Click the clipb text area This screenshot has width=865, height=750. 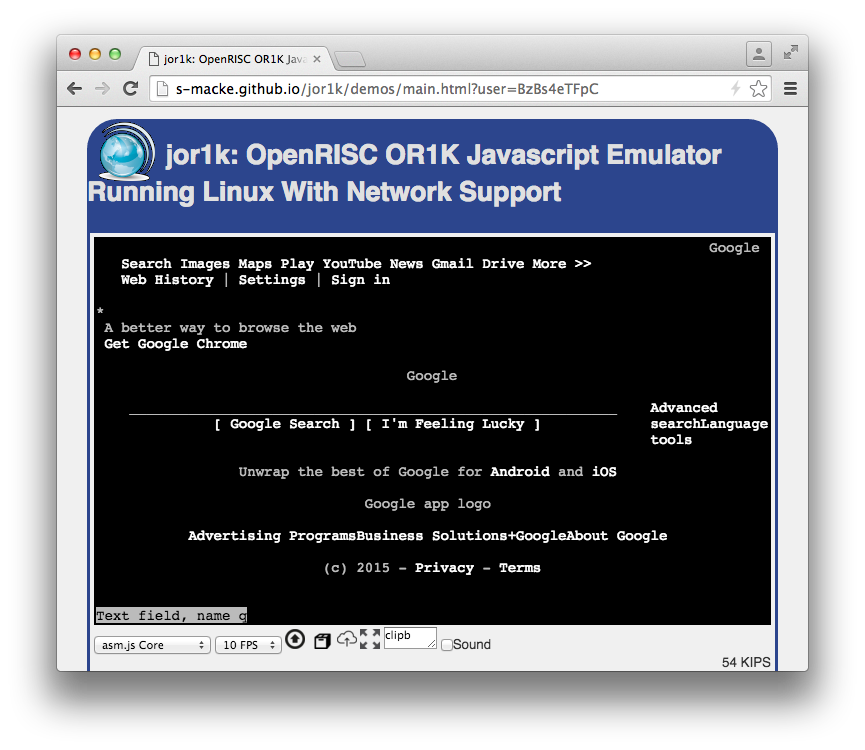click(x=410, y=638)
